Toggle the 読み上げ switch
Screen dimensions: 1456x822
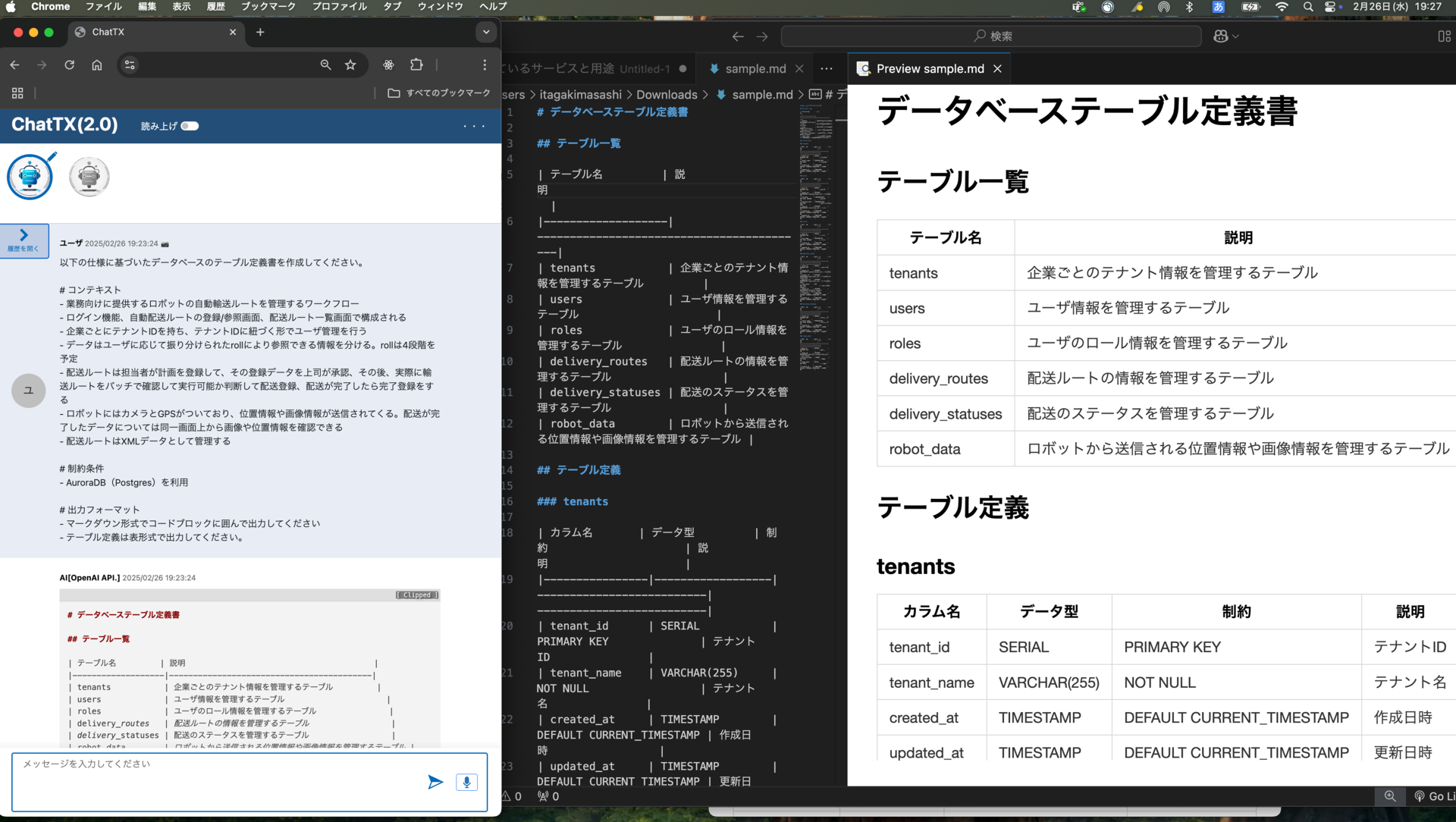pyautogui.click(x=190, y=126)
